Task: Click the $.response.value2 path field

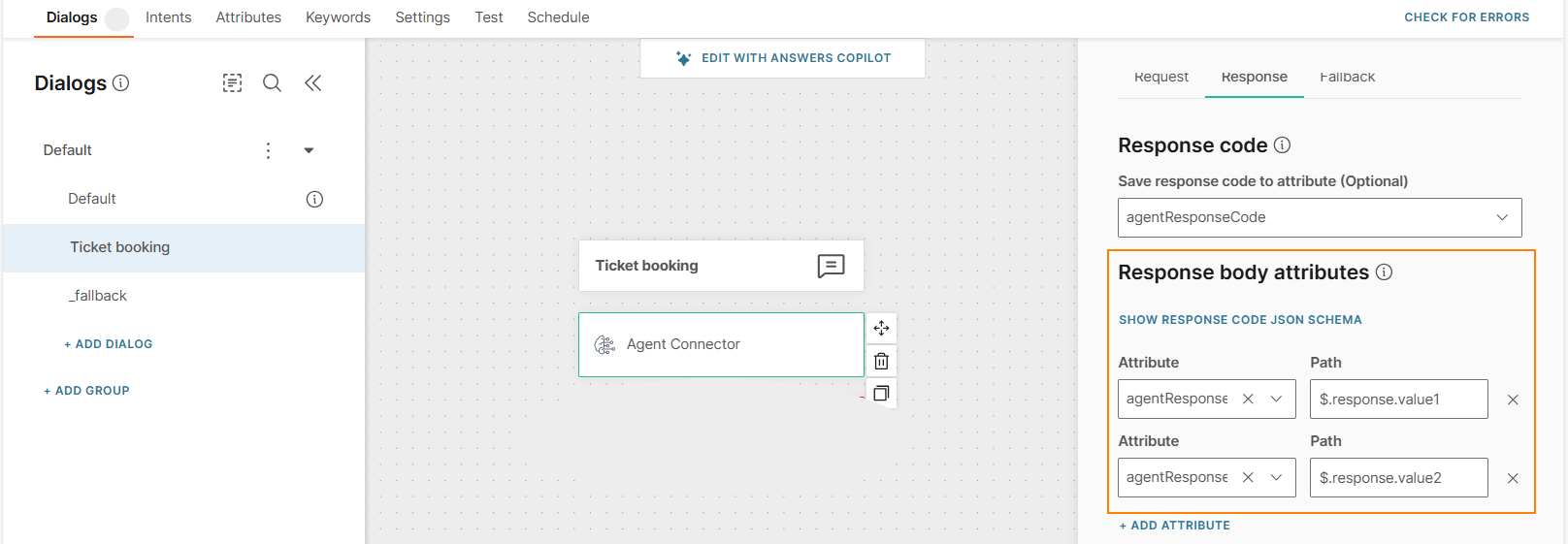Action: 1398,478
